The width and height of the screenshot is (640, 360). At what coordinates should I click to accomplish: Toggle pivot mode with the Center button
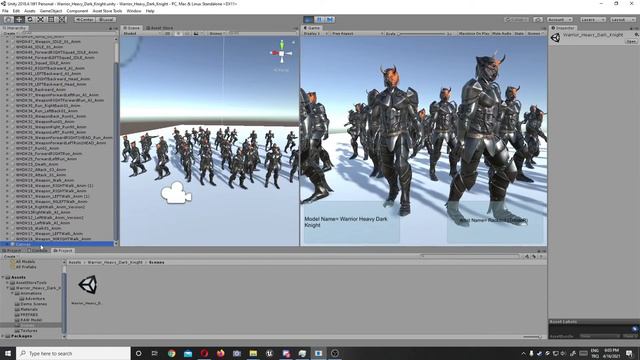click(84, 19)
